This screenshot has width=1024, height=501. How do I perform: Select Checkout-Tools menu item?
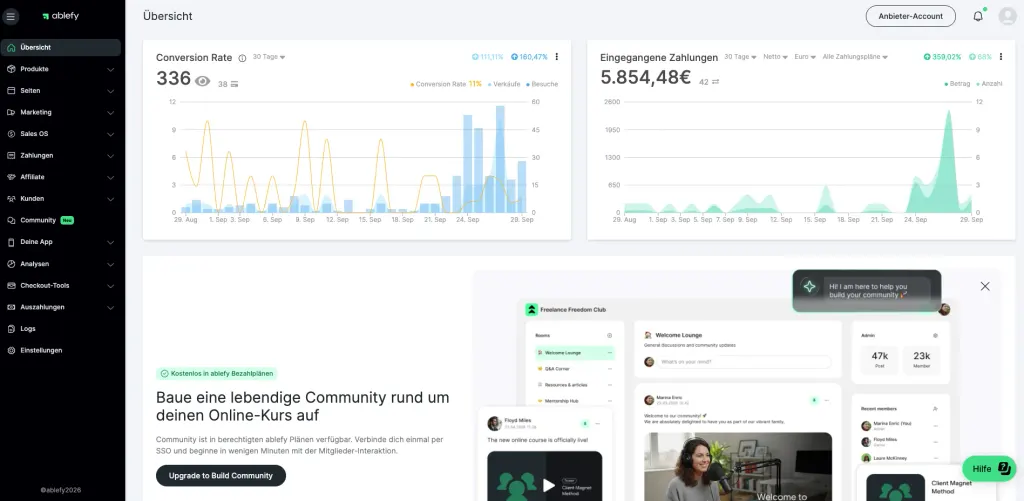[x=61, y=285]
